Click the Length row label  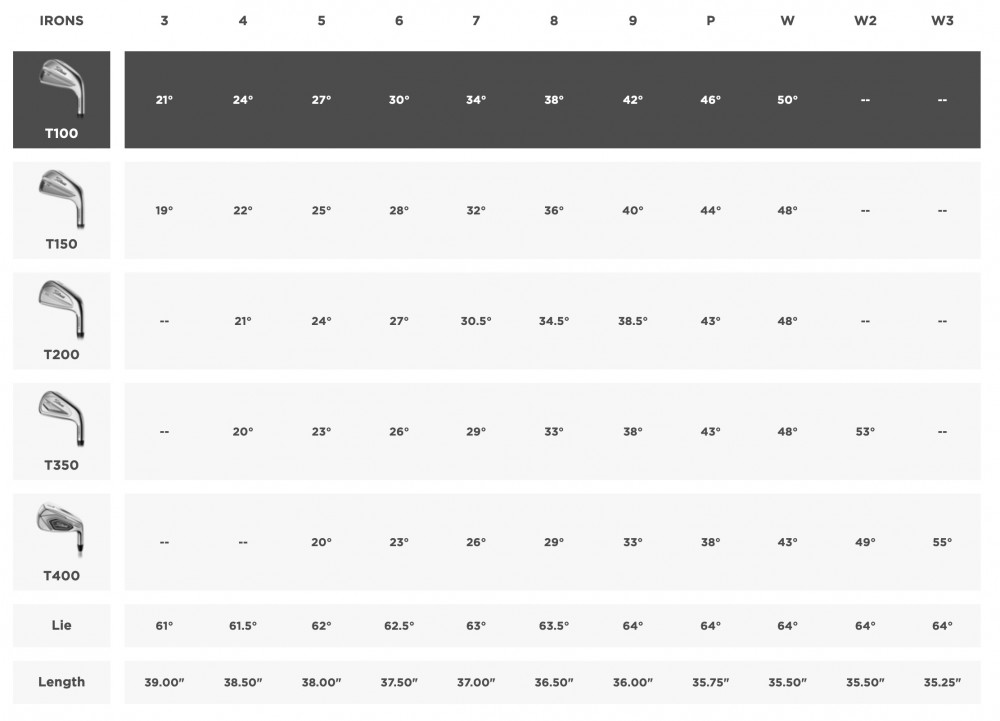click(61, 681)
